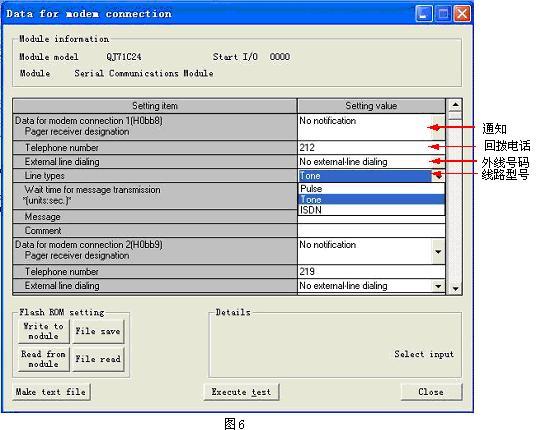Image resolution: width=540 pixels, height=430 pixels.
Task: Edit the telephone number field containing 219
Action: 371,272
